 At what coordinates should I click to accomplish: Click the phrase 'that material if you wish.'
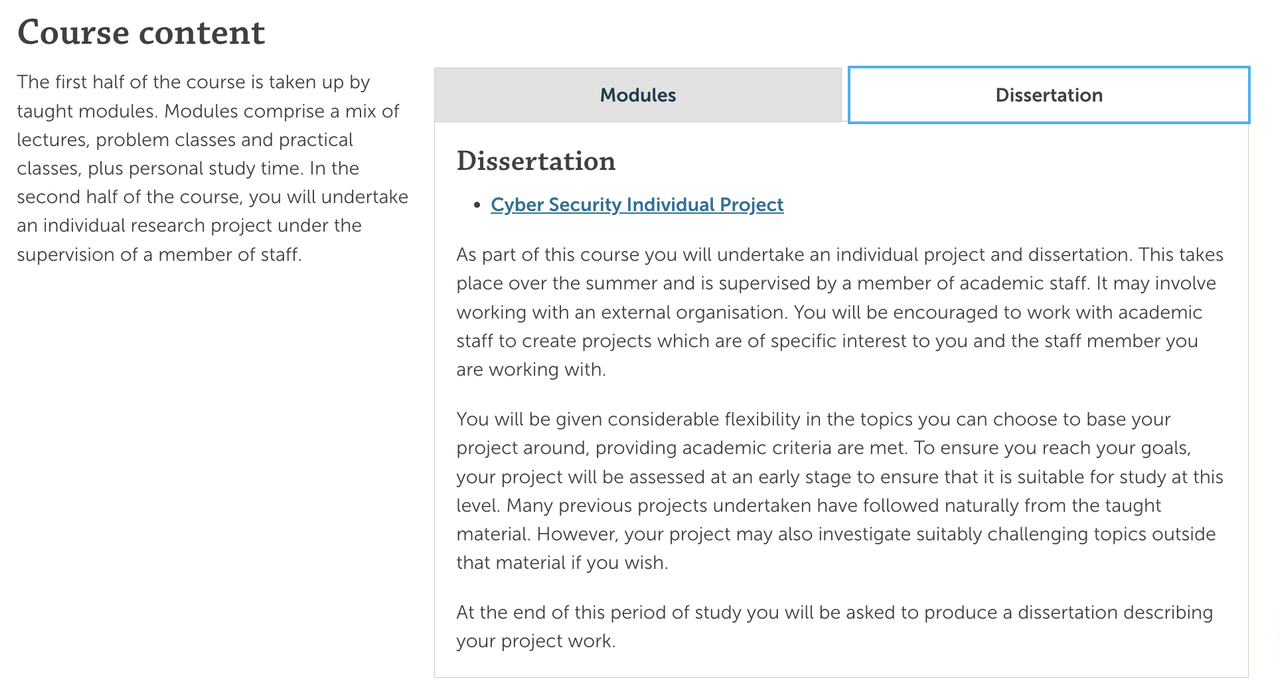[x=562, y=563]
